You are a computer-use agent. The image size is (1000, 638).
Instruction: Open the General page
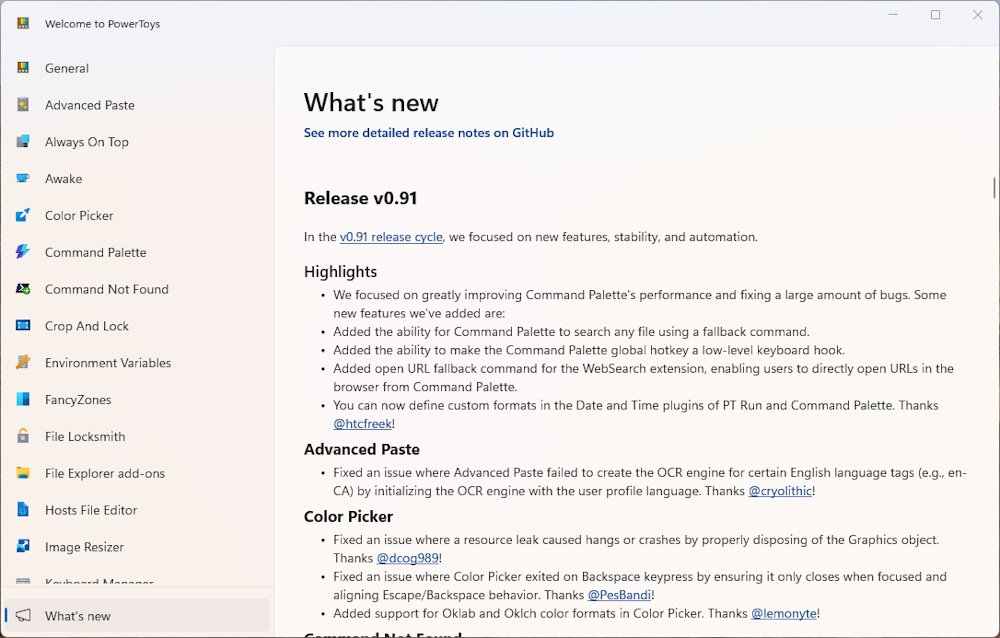click(137, 68)
